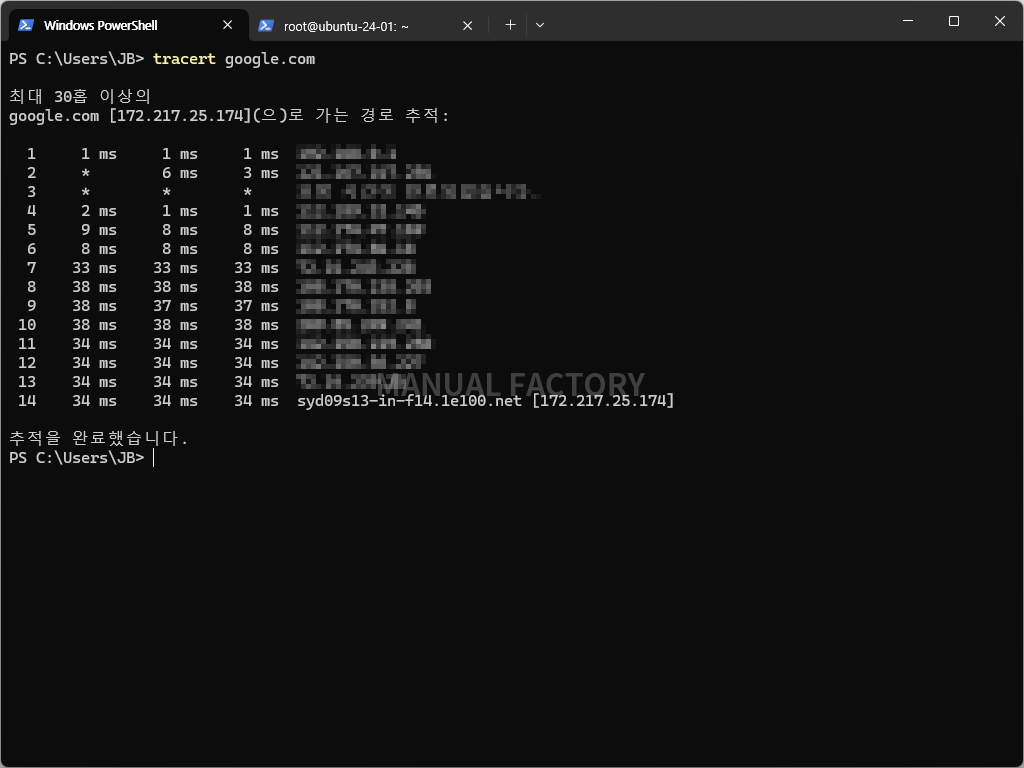Click the '37 ms' middle value on hop 9
This screenshot has width=1024, height=768.
pyautogui.click(x=175, y=306)
